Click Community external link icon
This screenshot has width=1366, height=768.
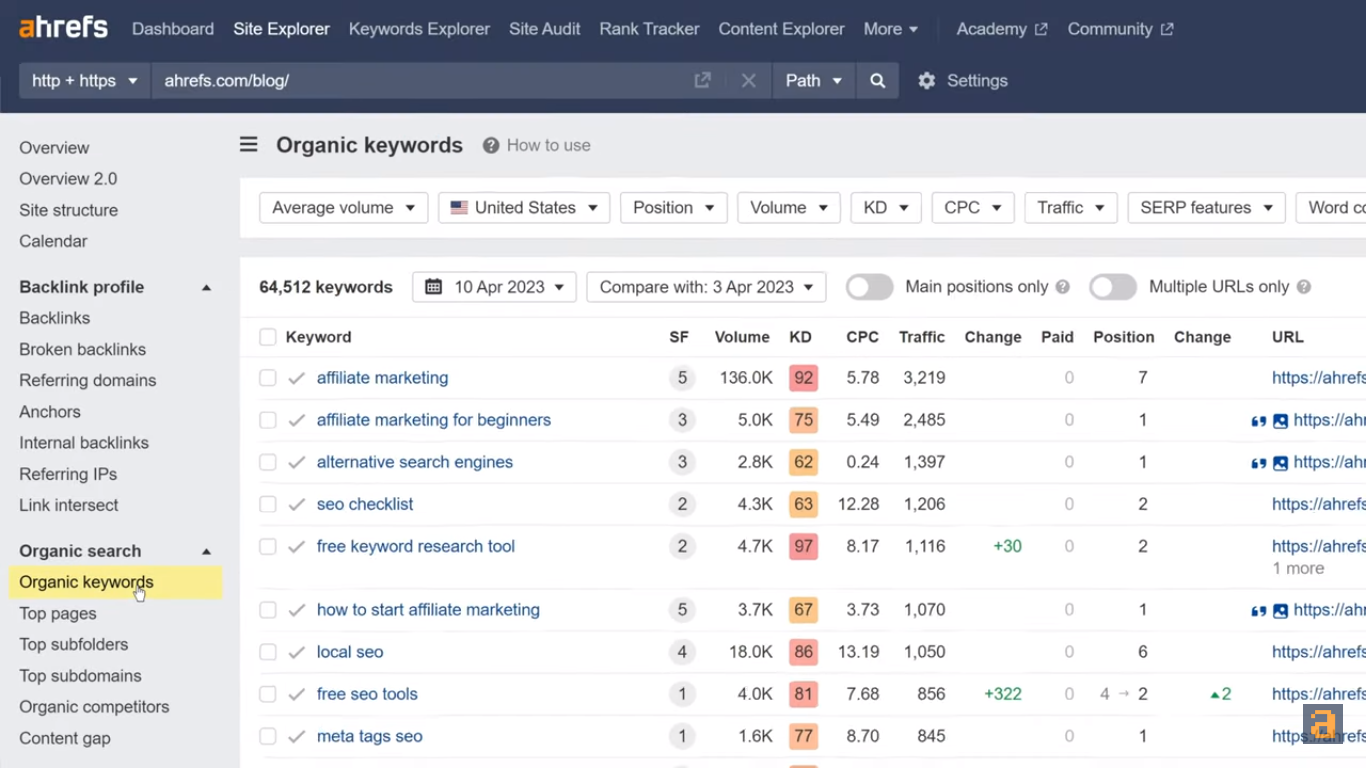click(1167, 30)
